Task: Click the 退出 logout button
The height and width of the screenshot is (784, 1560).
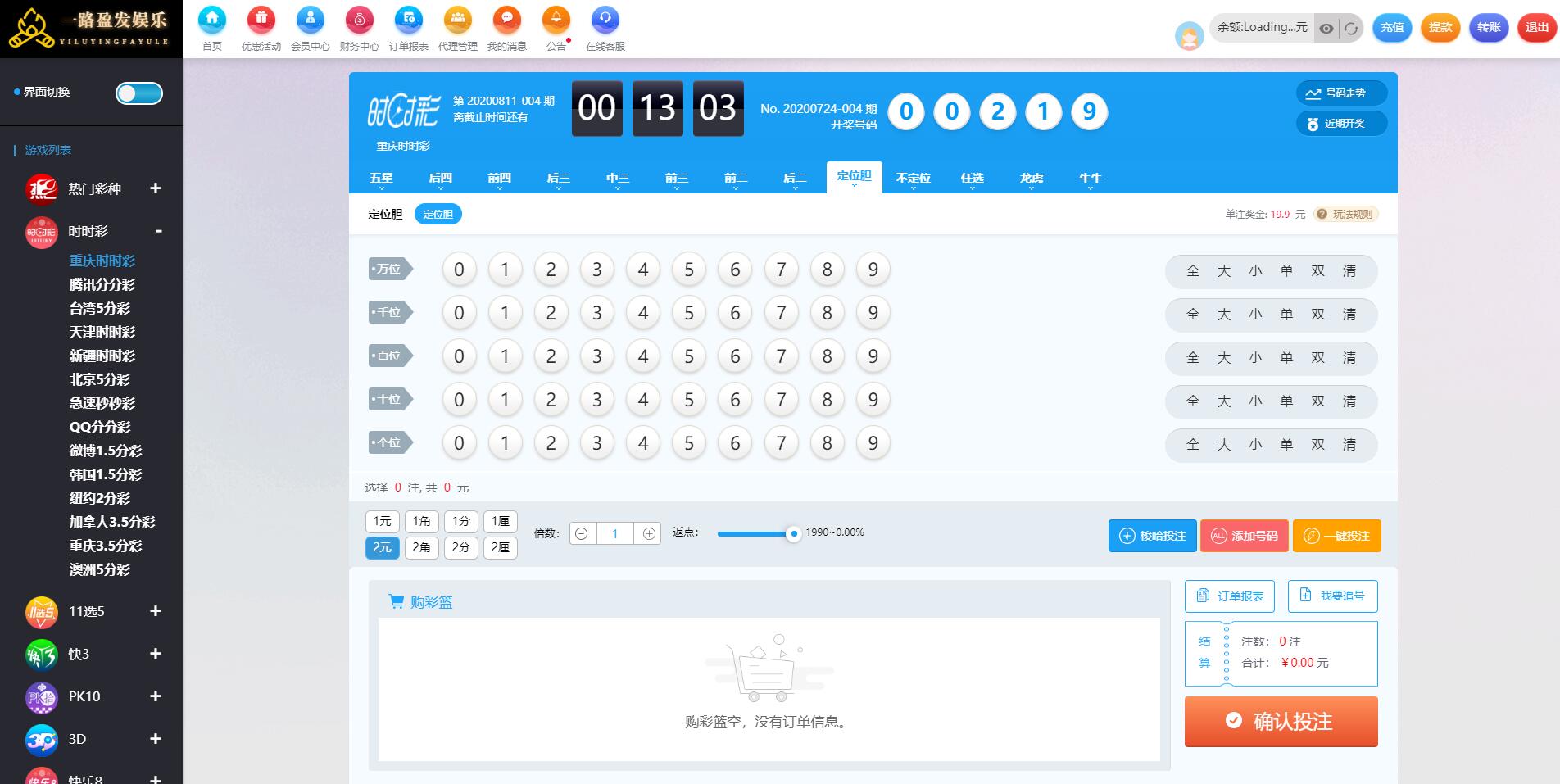Action: coord(1537,28)
